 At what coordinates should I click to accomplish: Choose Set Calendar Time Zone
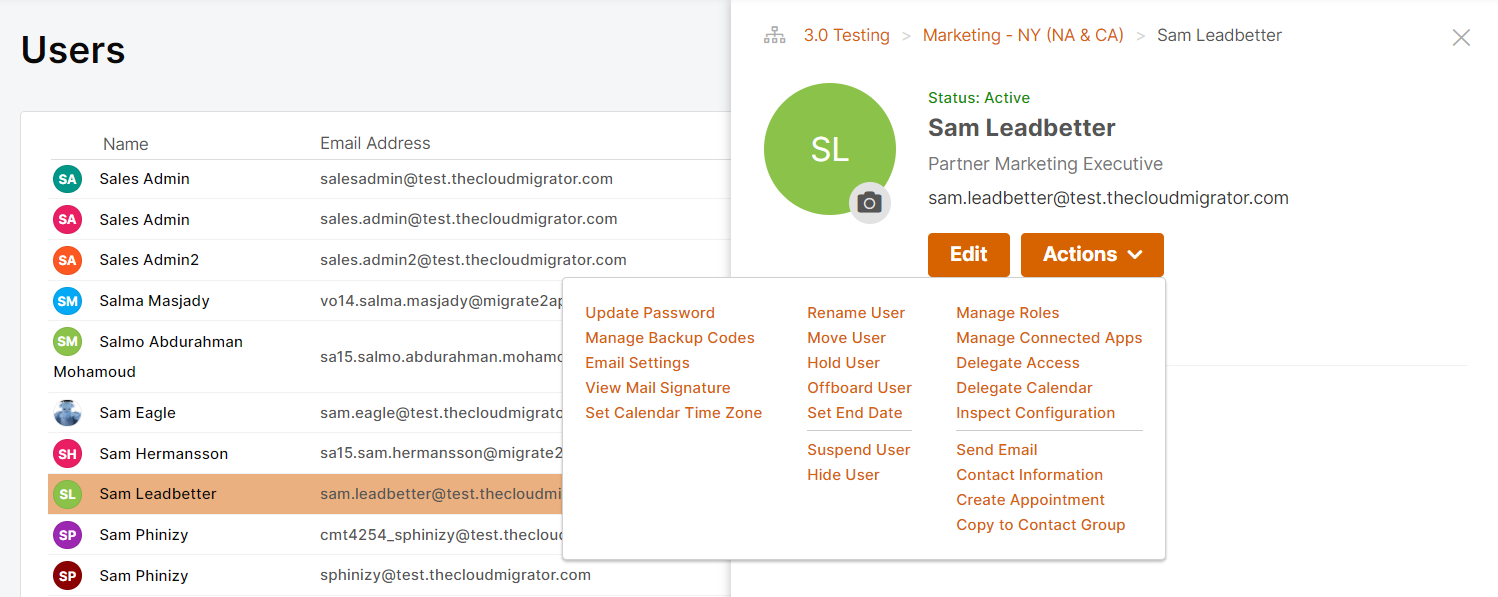coord(673,413)
